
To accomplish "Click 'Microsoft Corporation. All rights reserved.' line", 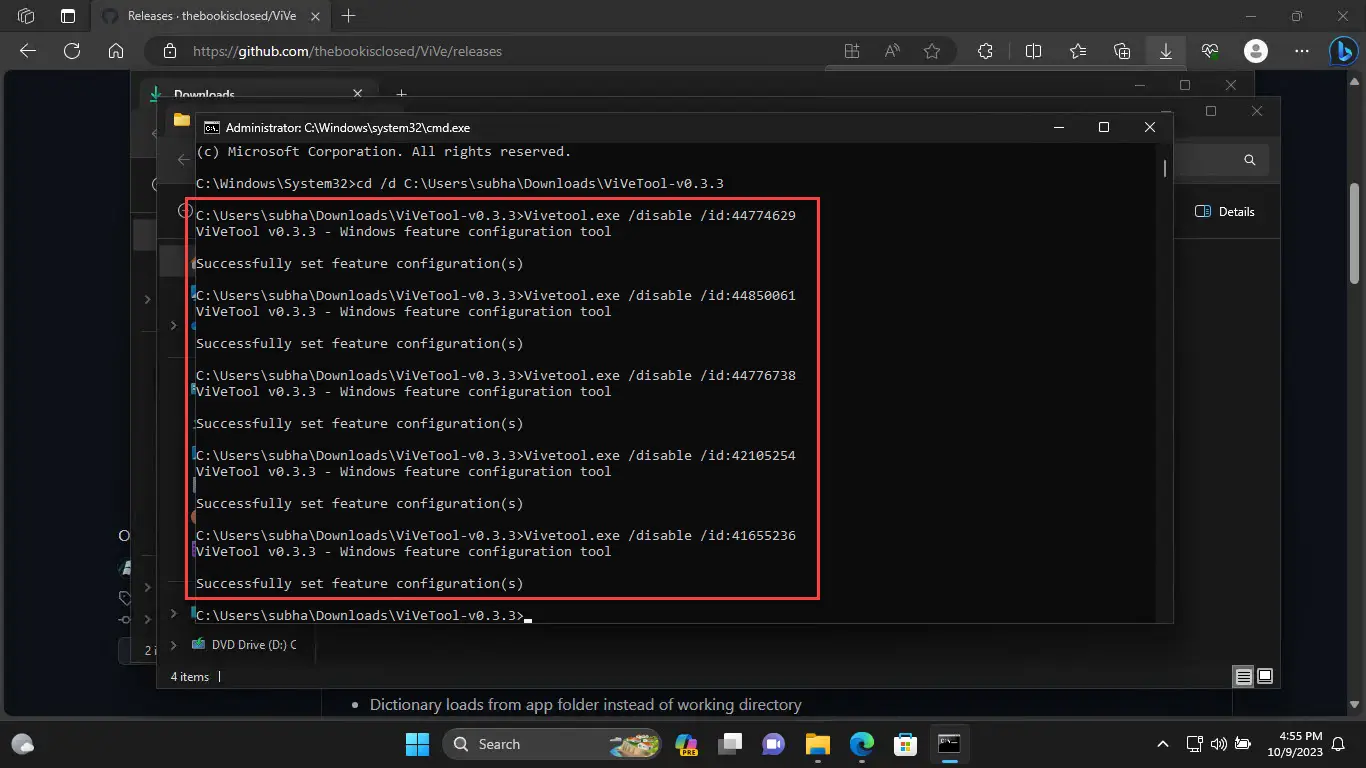I will click(x=384, y=151).
